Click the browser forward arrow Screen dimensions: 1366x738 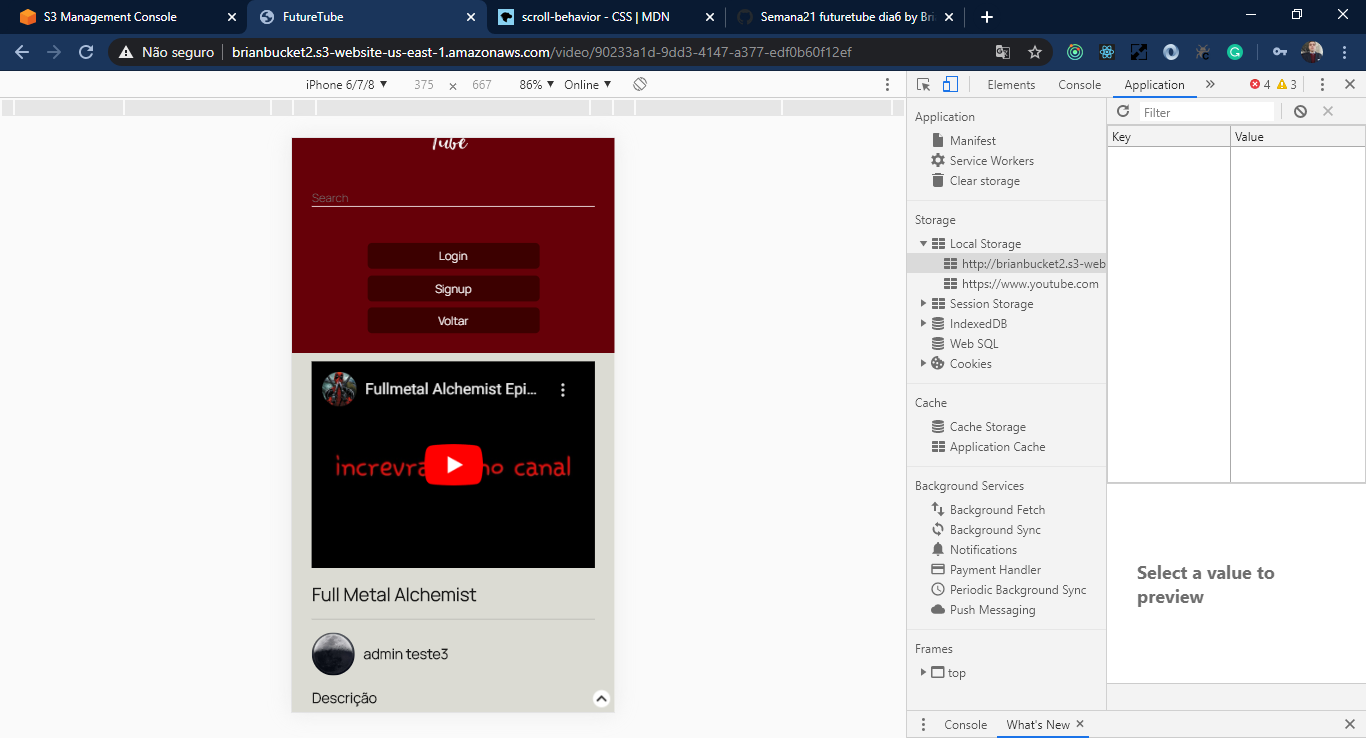(54, 52)
